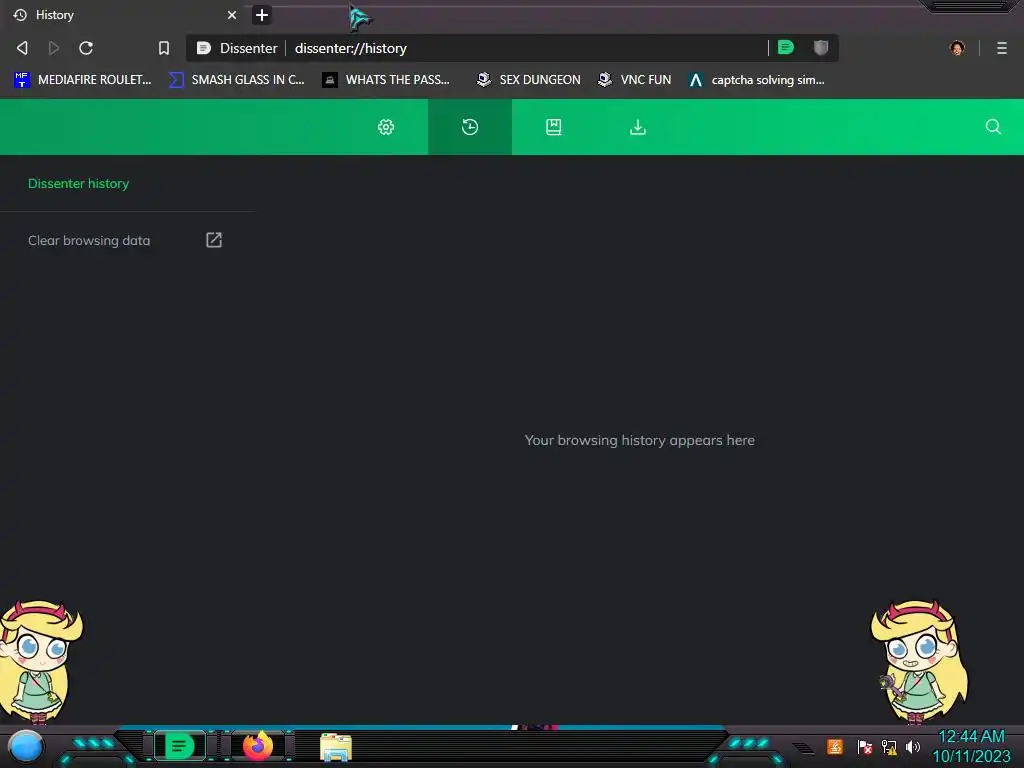Open a new tab with plus button
This screenshot has height=768, width=1024.
tap(262, 15)
